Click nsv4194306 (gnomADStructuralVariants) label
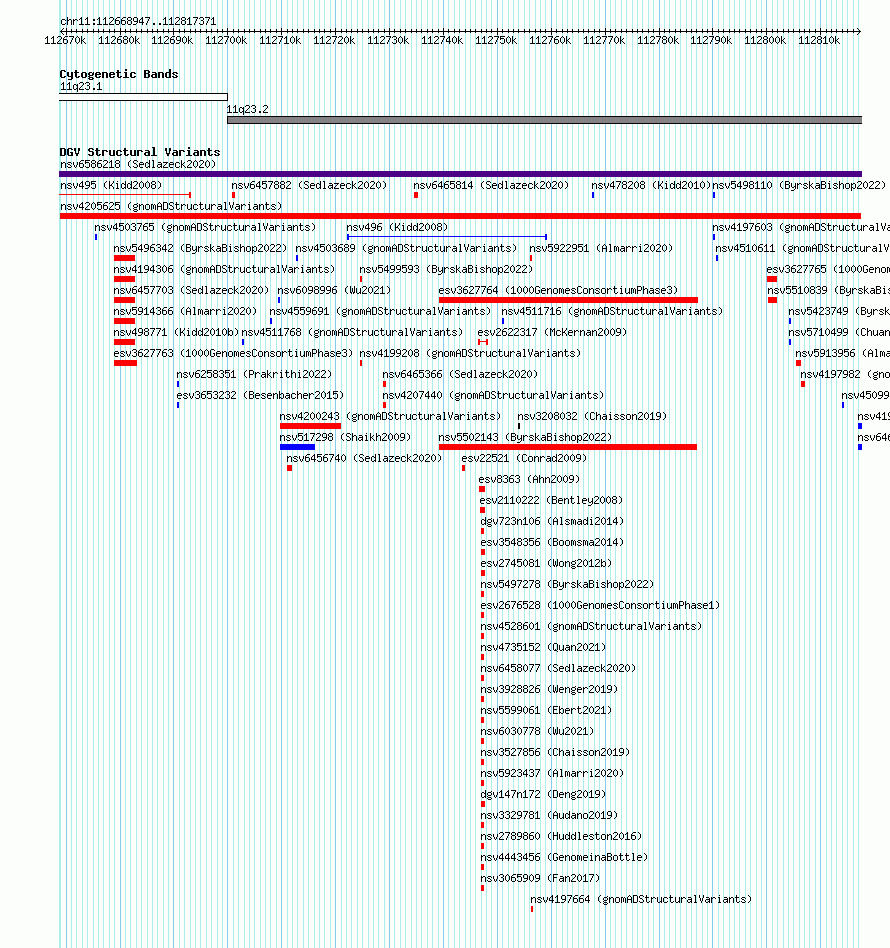Screen dimensions: 890x948 224,270
